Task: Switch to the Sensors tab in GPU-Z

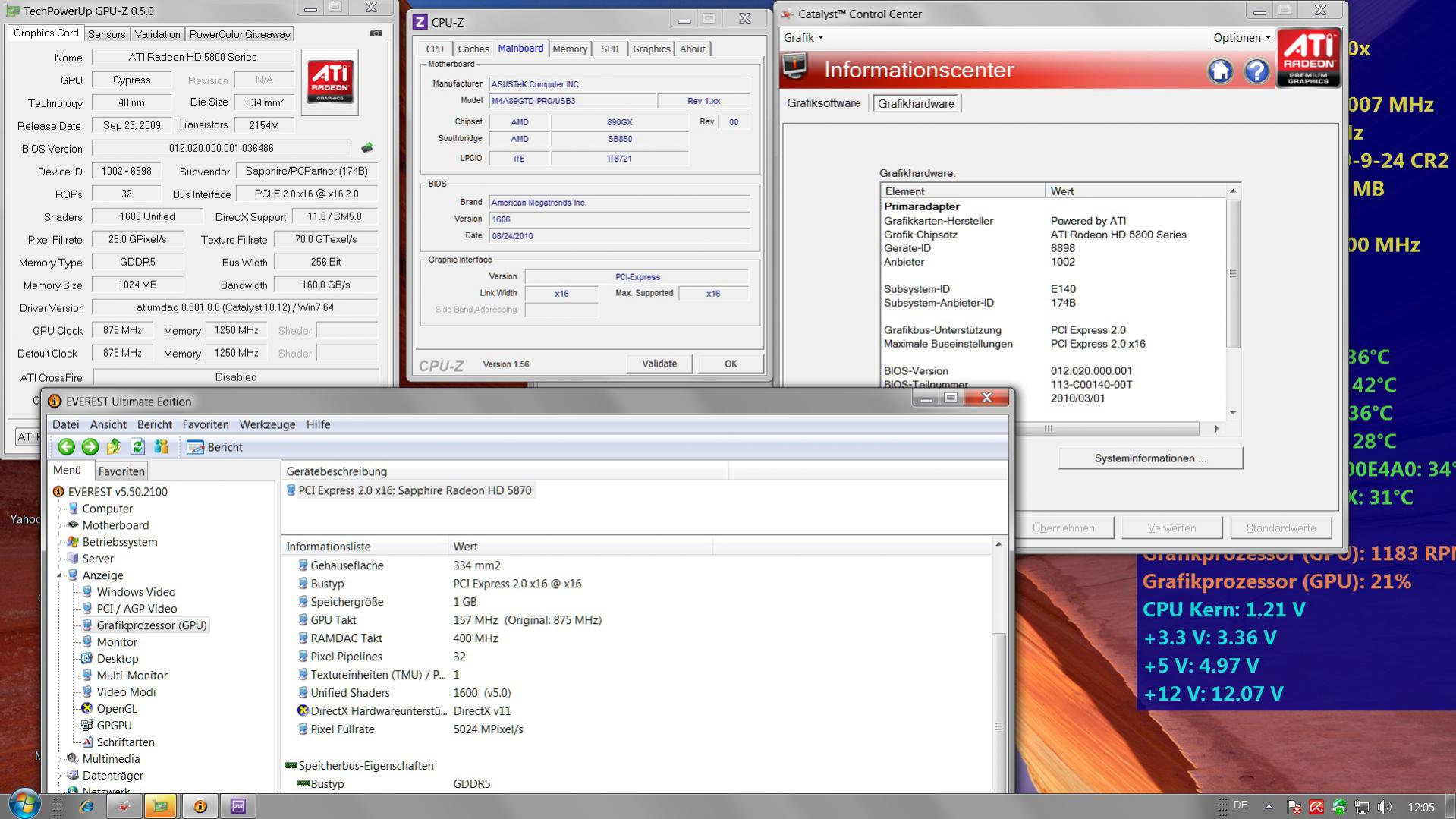Action: (106, 34)
